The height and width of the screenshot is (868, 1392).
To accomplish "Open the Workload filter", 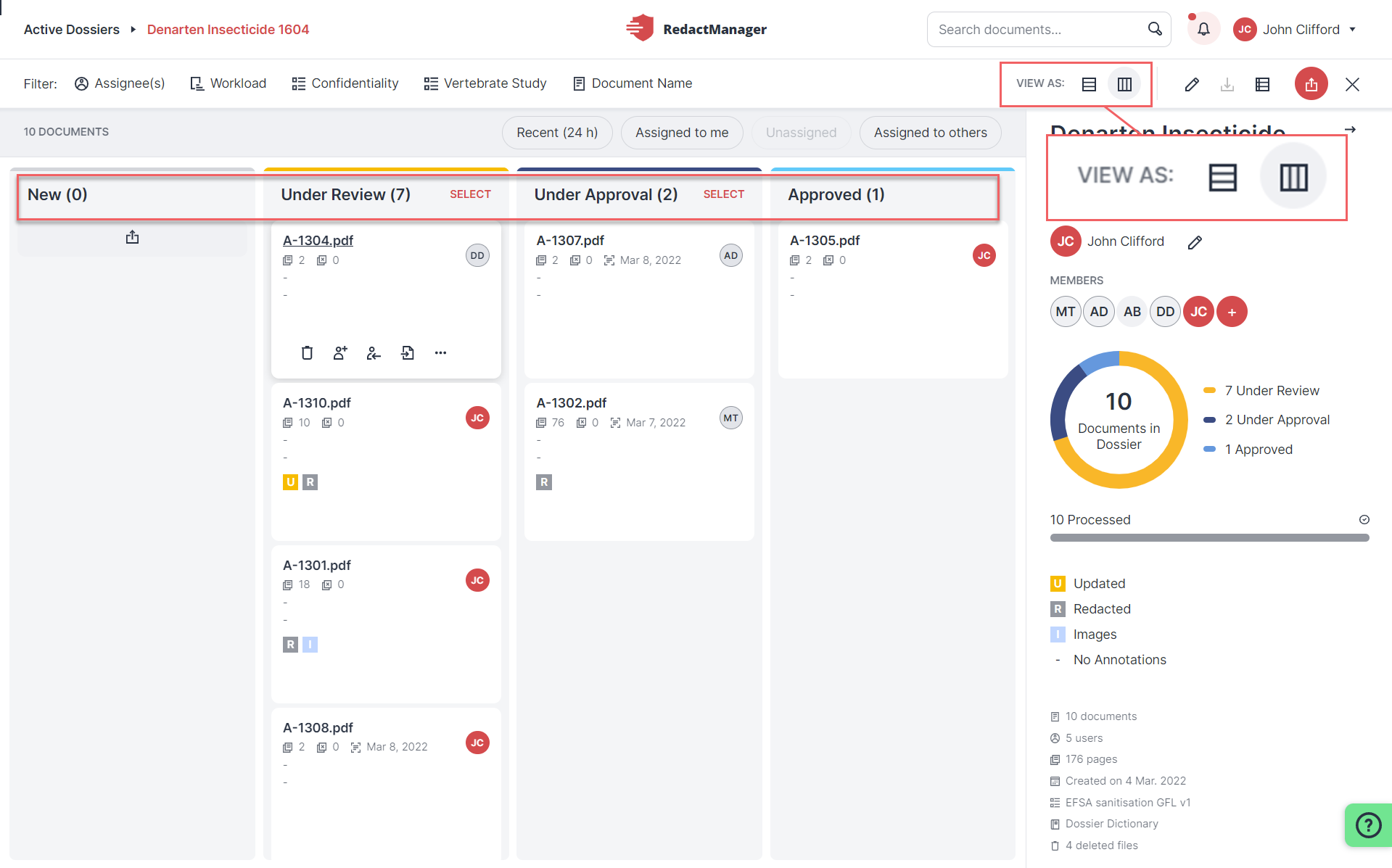I will 228,83.
